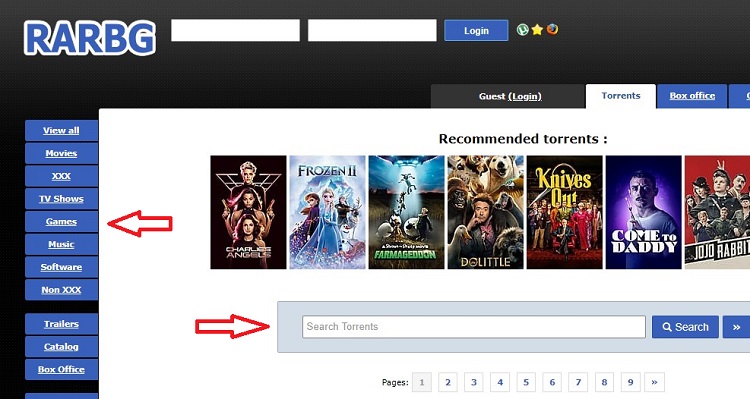
Task: Open Catalog link in sidebar
Action: (x=61, y=347)
